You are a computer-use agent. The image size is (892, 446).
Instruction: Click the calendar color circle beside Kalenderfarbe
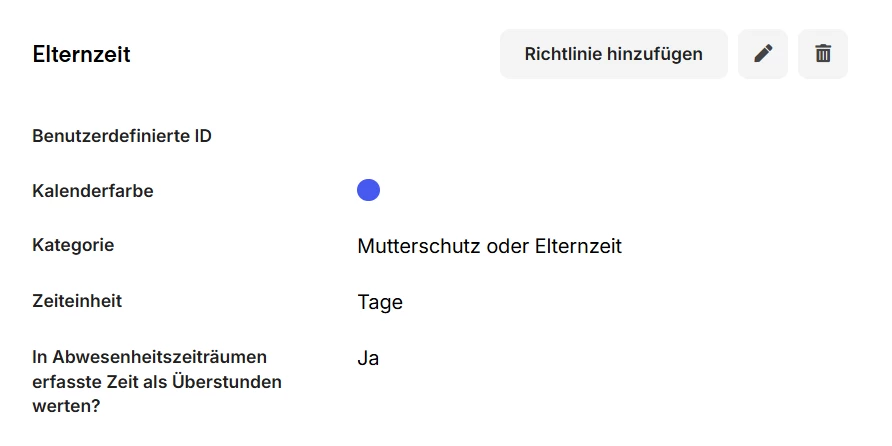pos(368,190)
